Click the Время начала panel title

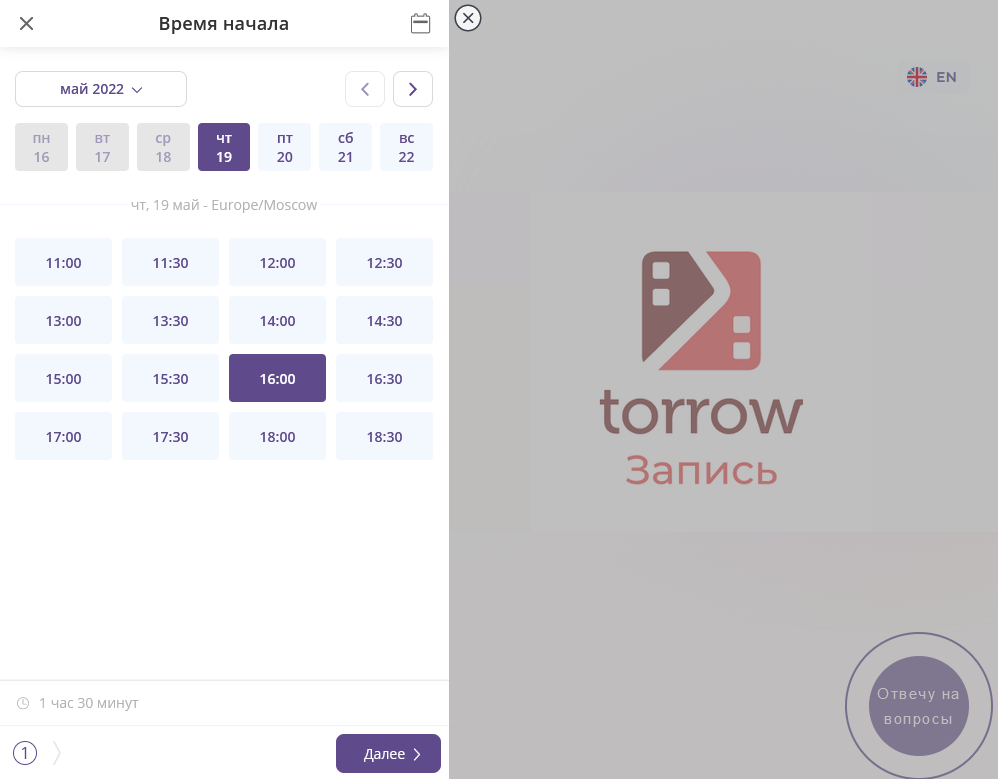223,24
